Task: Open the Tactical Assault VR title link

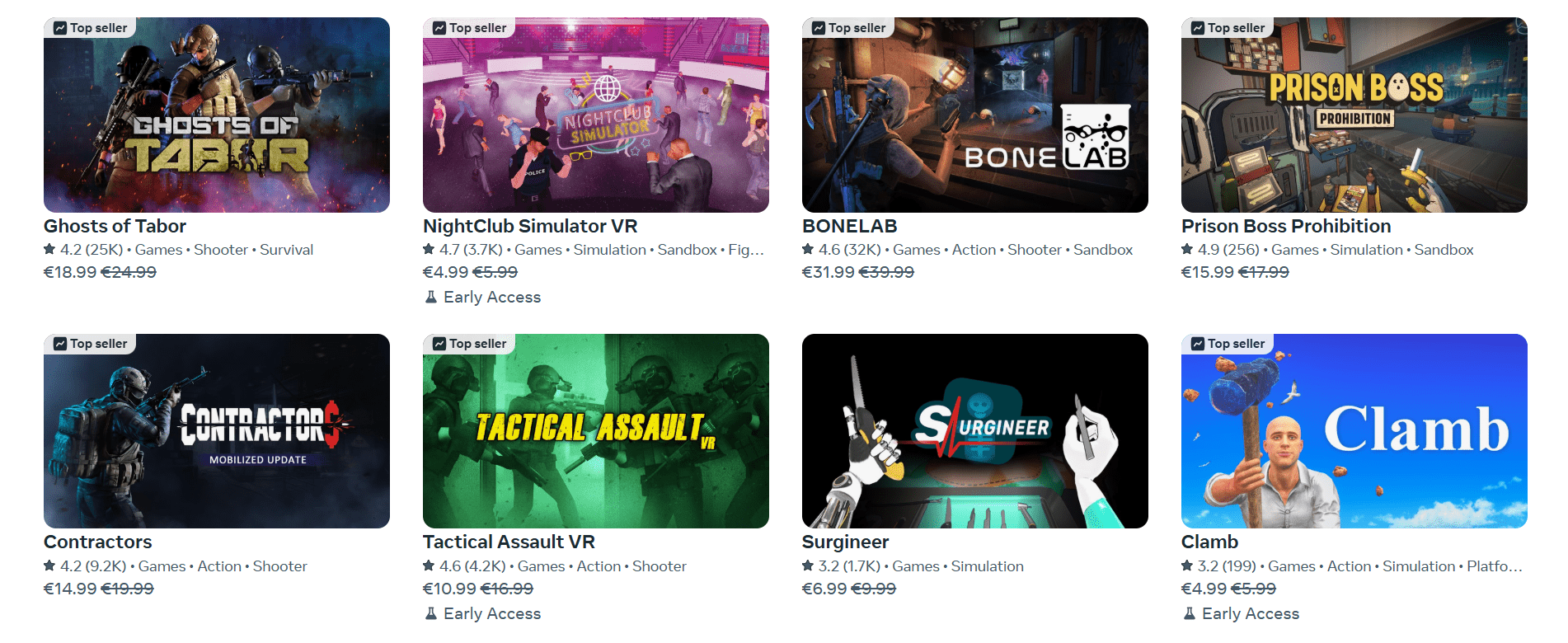Action: [509, 542]
